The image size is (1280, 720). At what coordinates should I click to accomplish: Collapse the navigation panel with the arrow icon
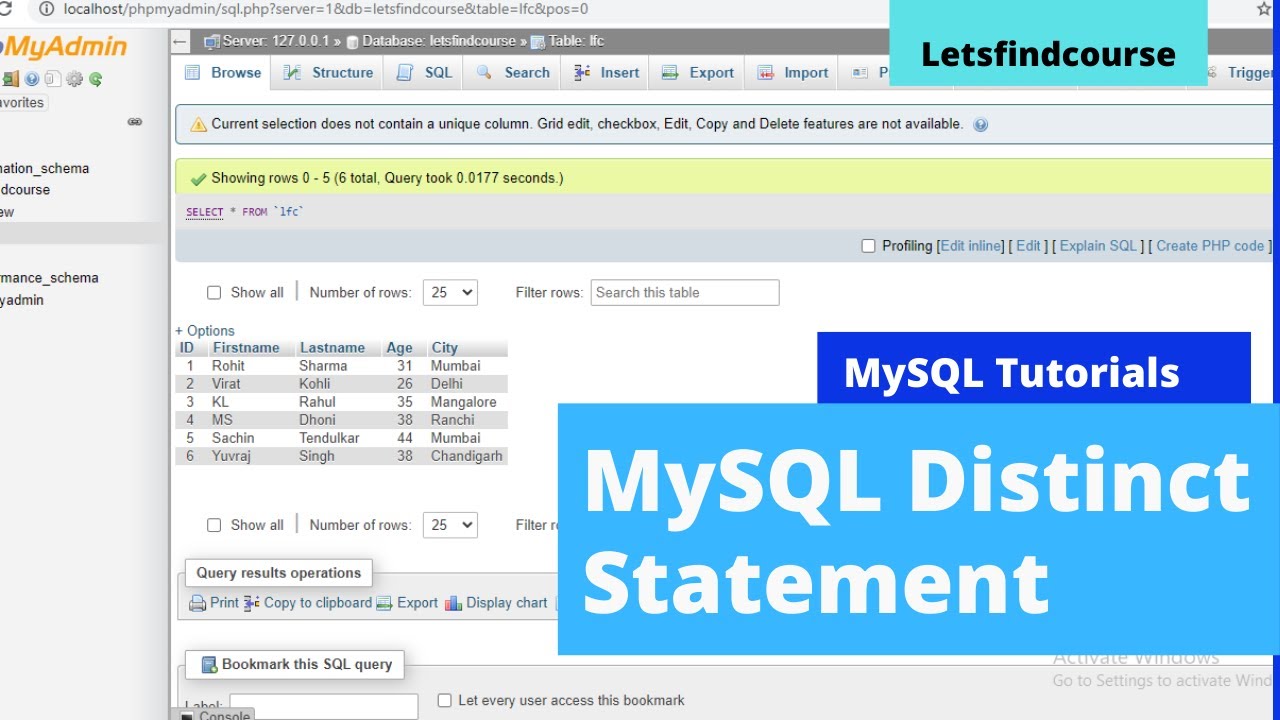click(180, 41)
